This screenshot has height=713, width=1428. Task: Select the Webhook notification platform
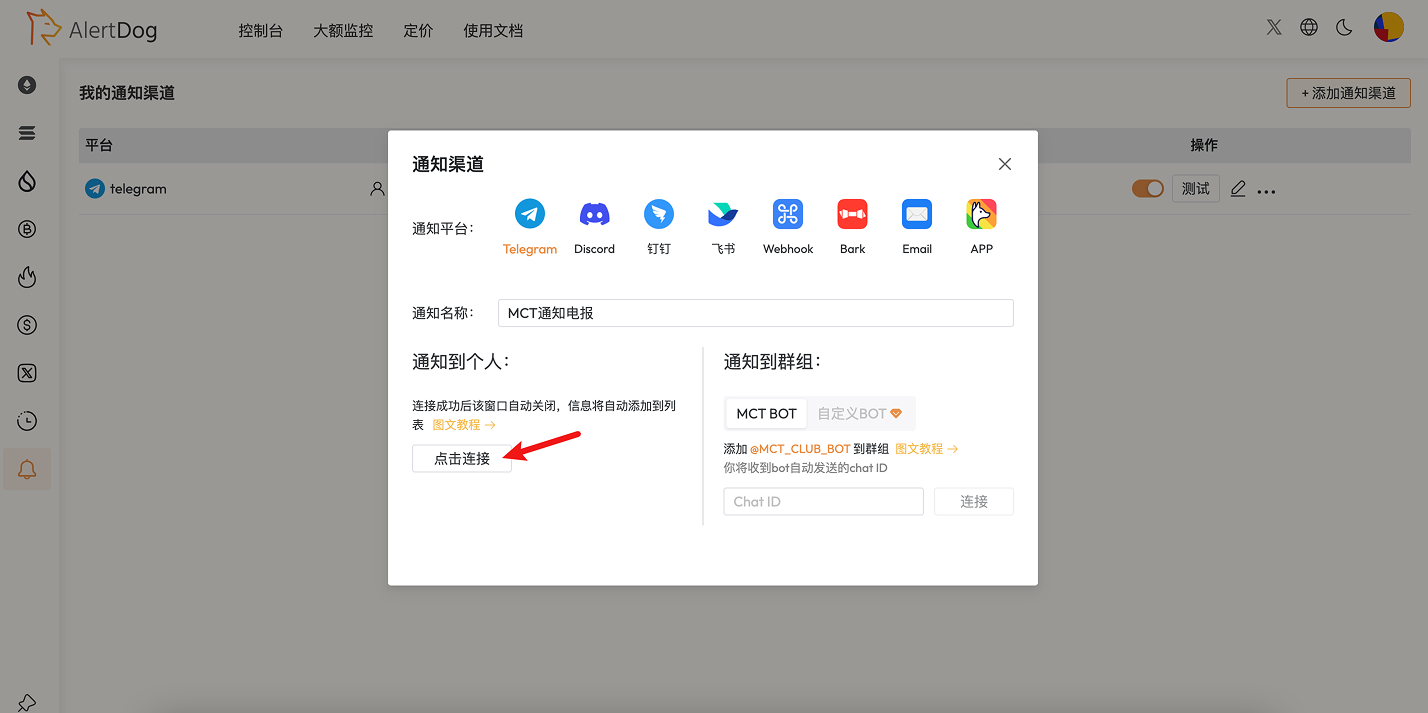point(787,213)
